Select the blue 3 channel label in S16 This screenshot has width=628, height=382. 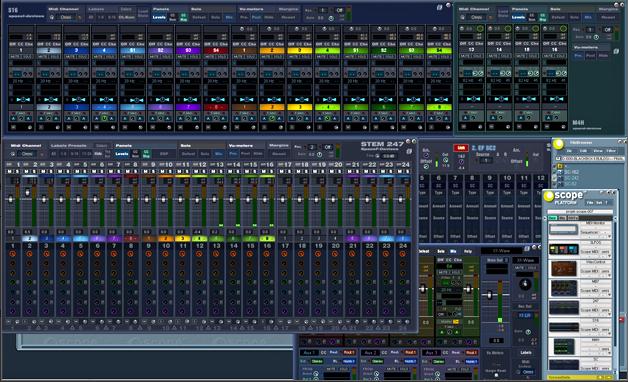(x=76, y=50)
